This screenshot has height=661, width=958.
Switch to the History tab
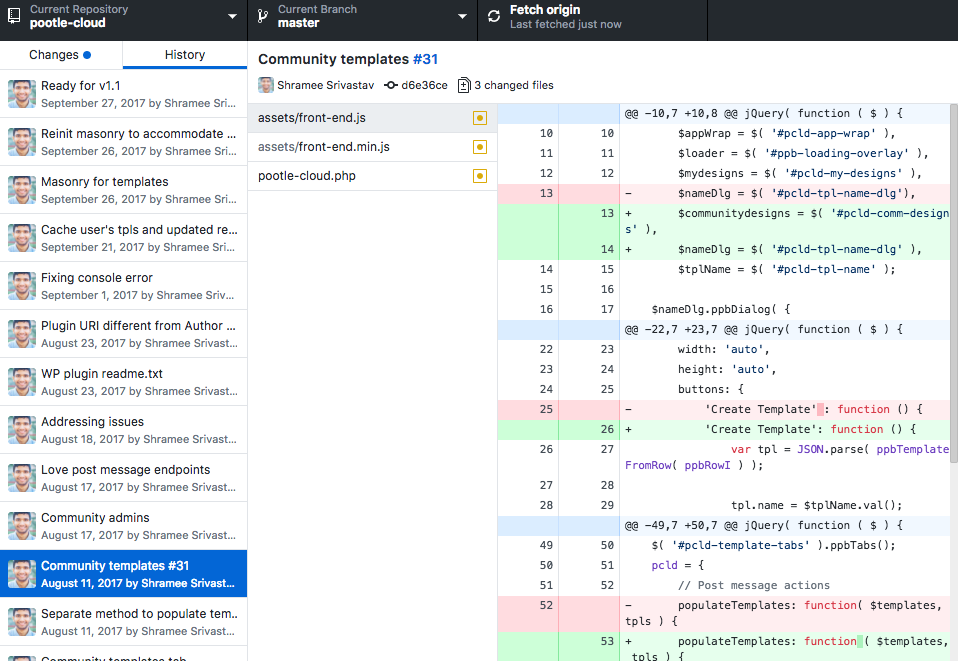click(x=185, y=55)
